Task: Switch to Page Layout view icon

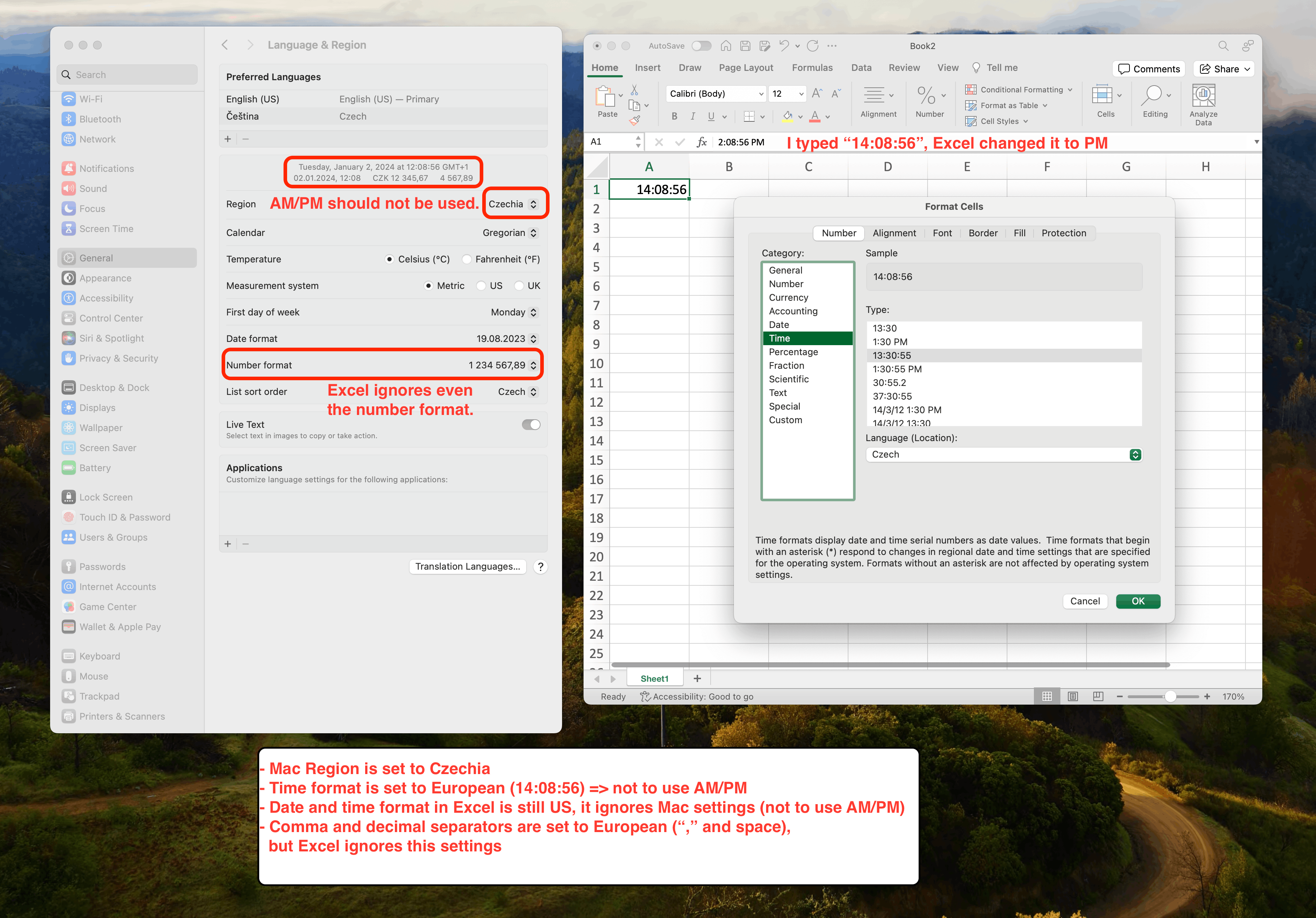Action: [1073, 696]
